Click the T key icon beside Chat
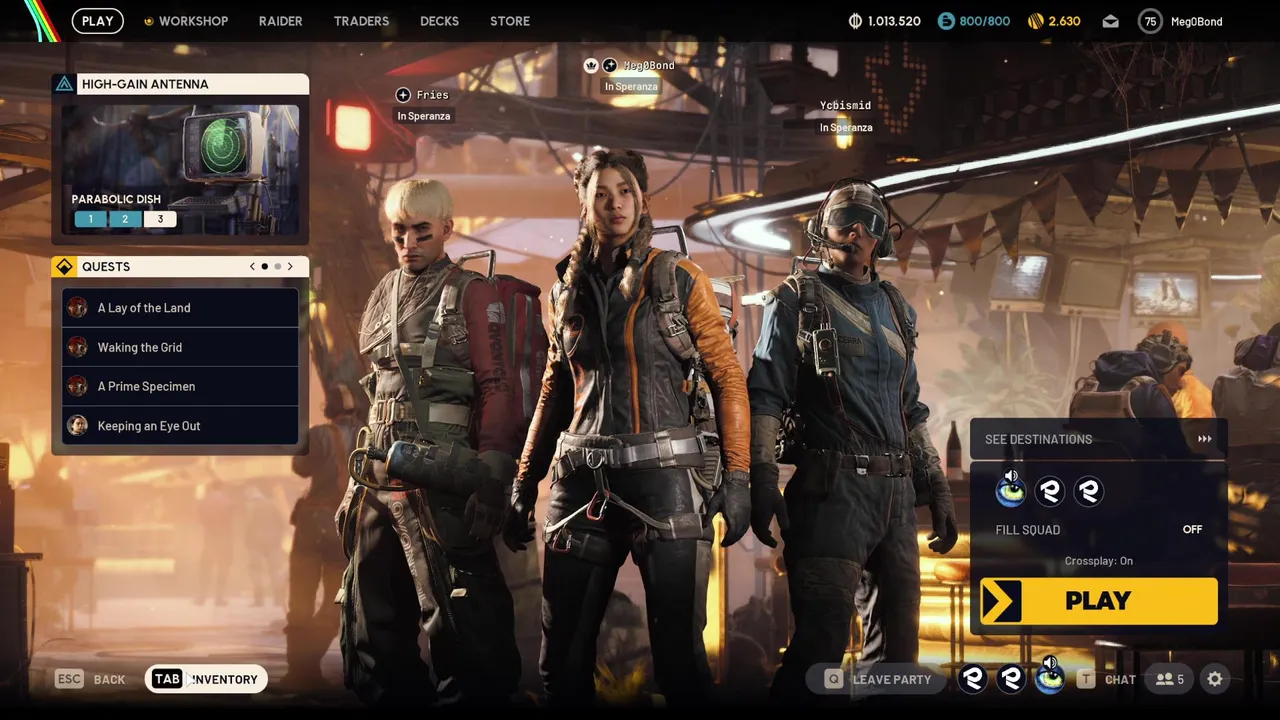 coord(1085,679)
